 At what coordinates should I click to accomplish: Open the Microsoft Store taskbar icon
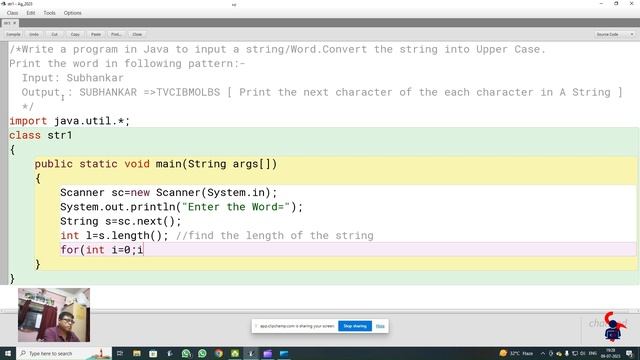[153, 353]
